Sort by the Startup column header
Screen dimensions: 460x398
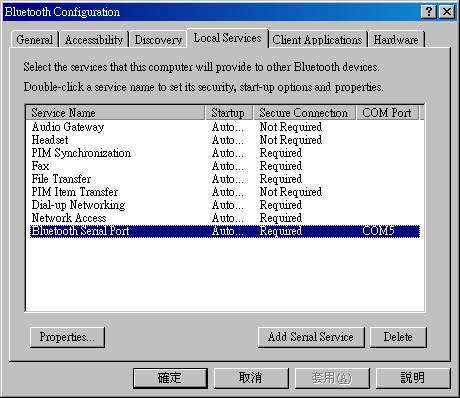coord(229,113)
